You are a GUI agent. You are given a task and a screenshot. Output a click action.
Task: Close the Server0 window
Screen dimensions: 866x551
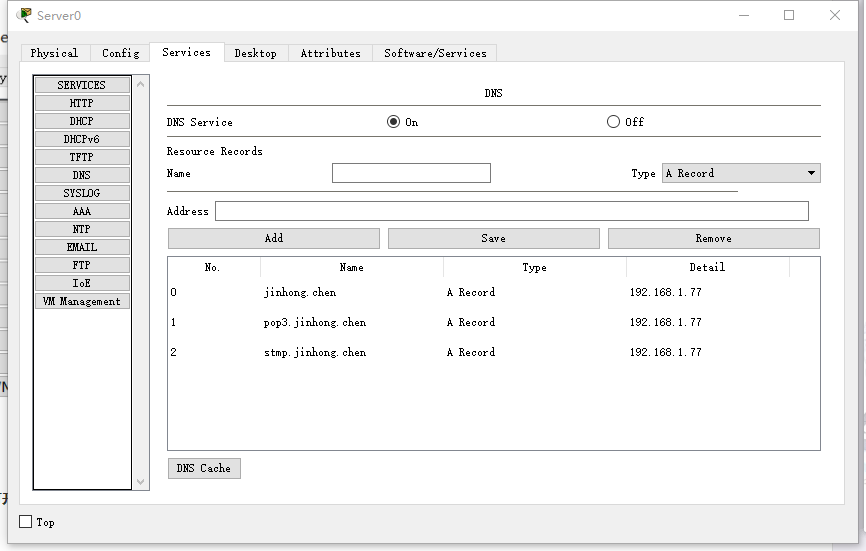point(835,15)
